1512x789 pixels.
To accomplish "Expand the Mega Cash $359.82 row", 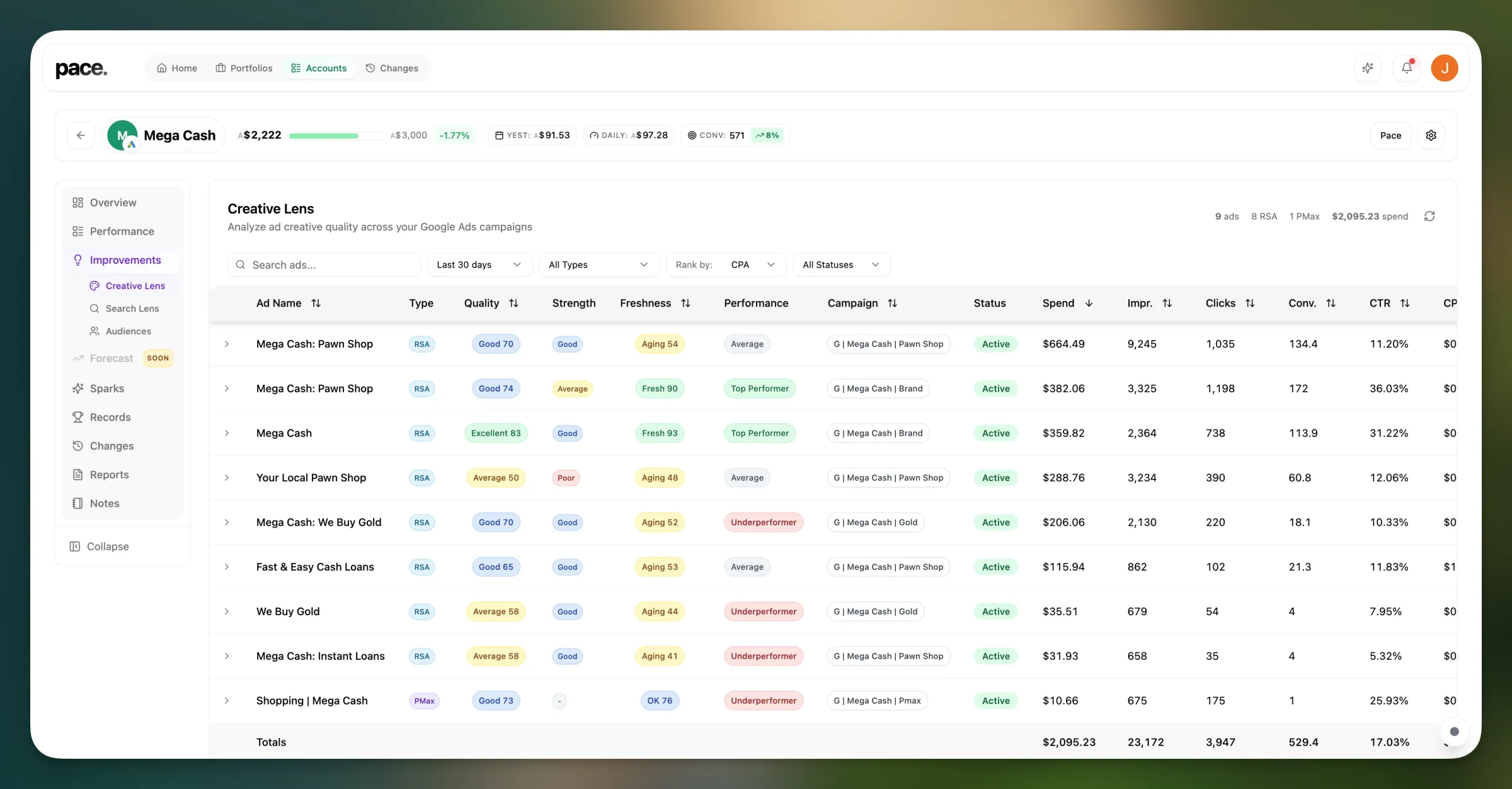I will pos(227,433).
